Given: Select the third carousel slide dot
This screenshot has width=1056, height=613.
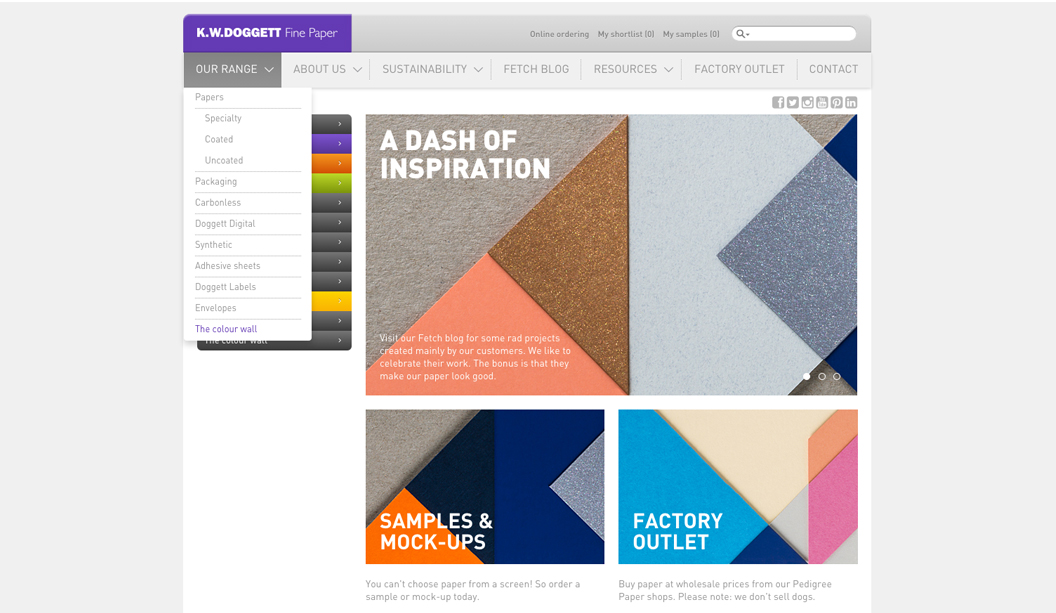Looking at the screenshot, I should (837, 377).
